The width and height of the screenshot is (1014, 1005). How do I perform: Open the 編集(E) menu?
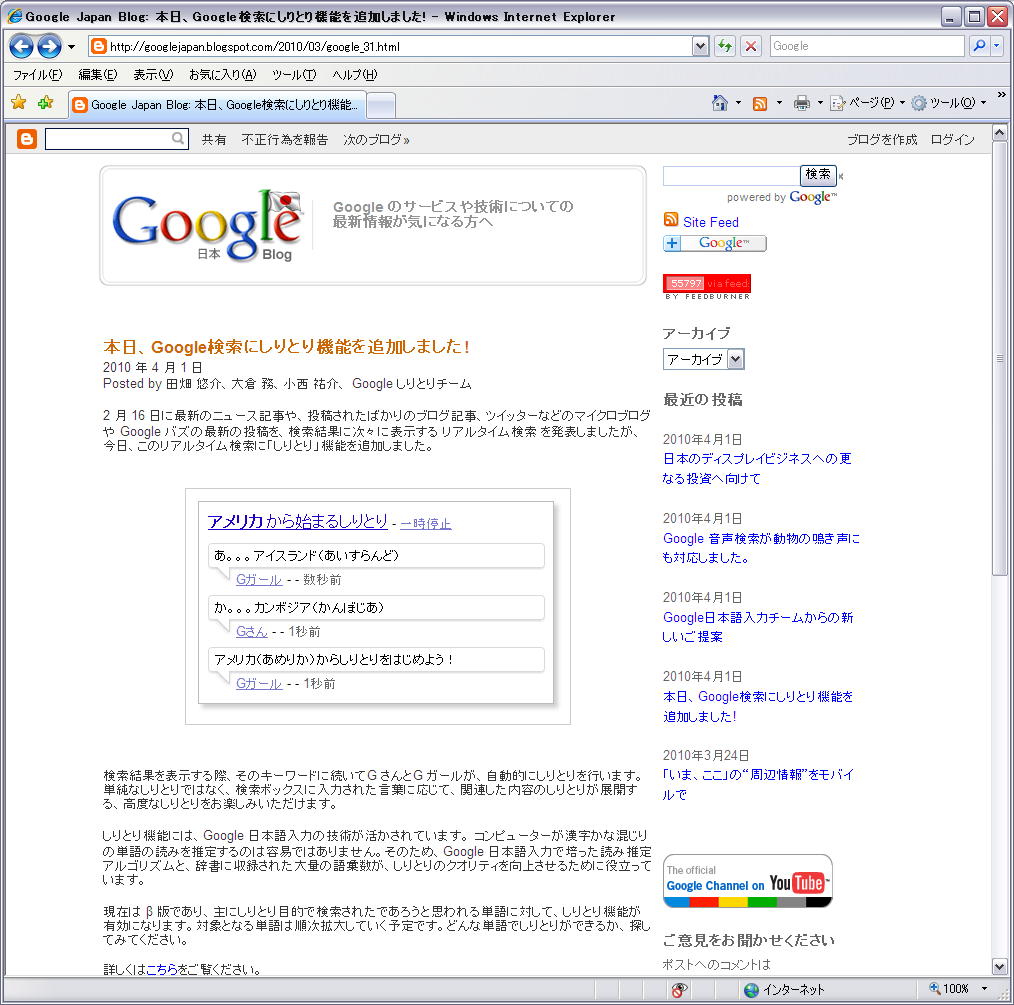point(98,74)
